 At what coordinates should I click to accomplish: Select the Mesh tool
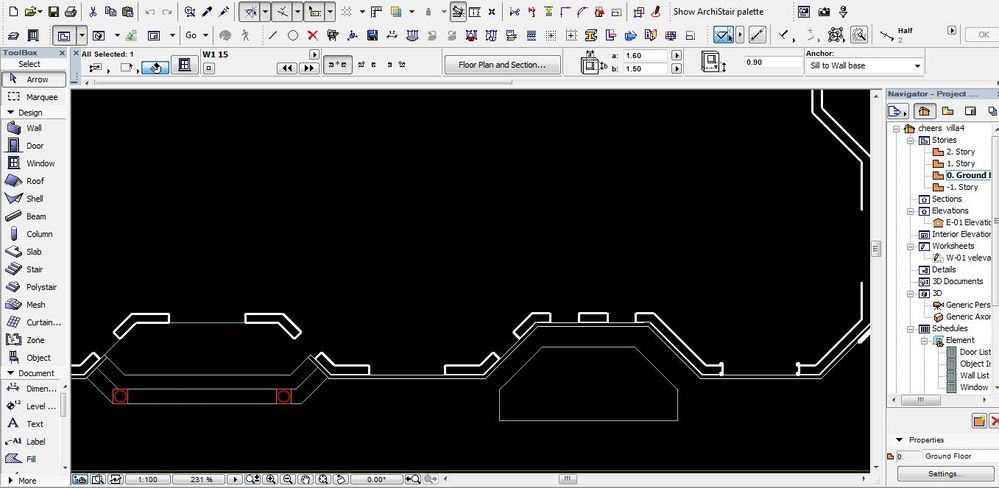point(33,305)
